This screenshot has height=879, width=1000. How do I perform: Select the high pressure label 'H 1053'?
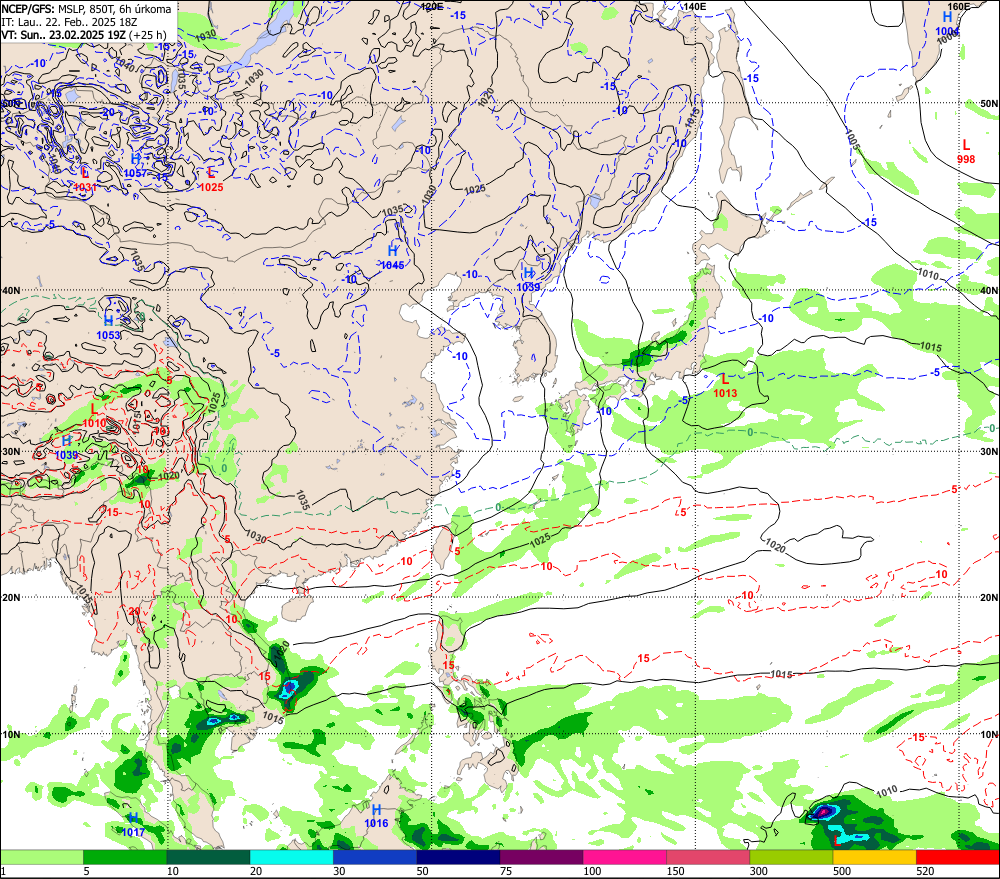(108, 327)
